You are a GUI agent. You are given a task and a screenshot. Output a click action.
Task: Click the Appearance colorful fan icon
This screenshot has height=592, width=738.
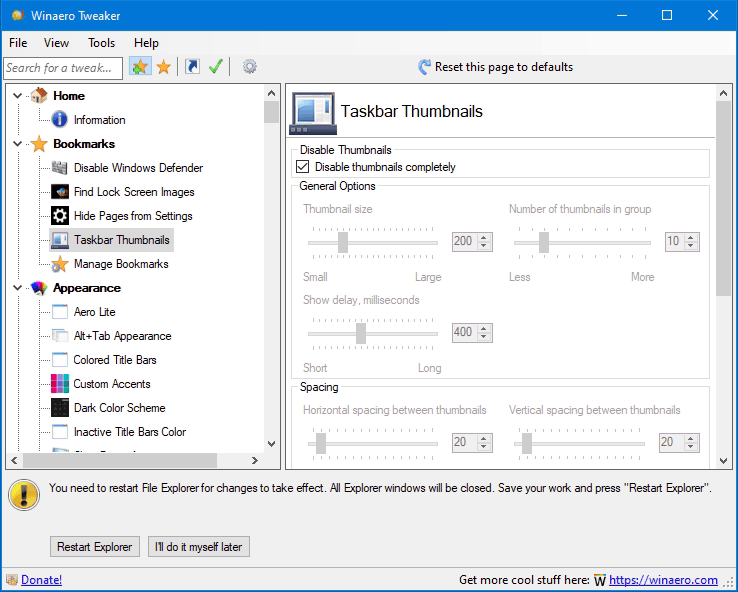[39, 288]
